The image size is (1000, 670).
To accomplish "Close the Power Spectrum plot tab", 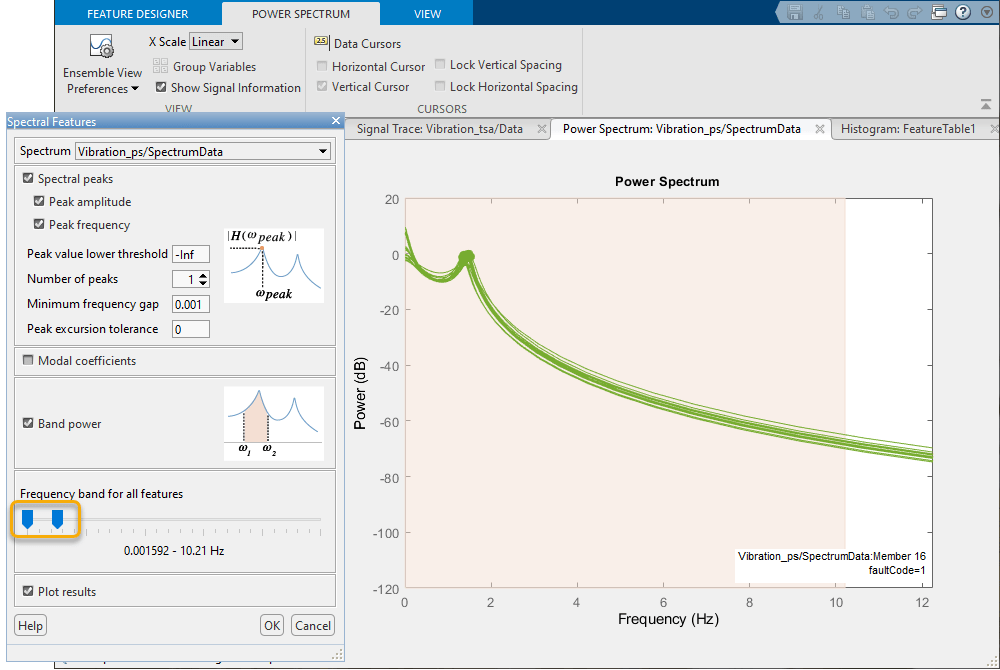I will click(x=820, y=129).
